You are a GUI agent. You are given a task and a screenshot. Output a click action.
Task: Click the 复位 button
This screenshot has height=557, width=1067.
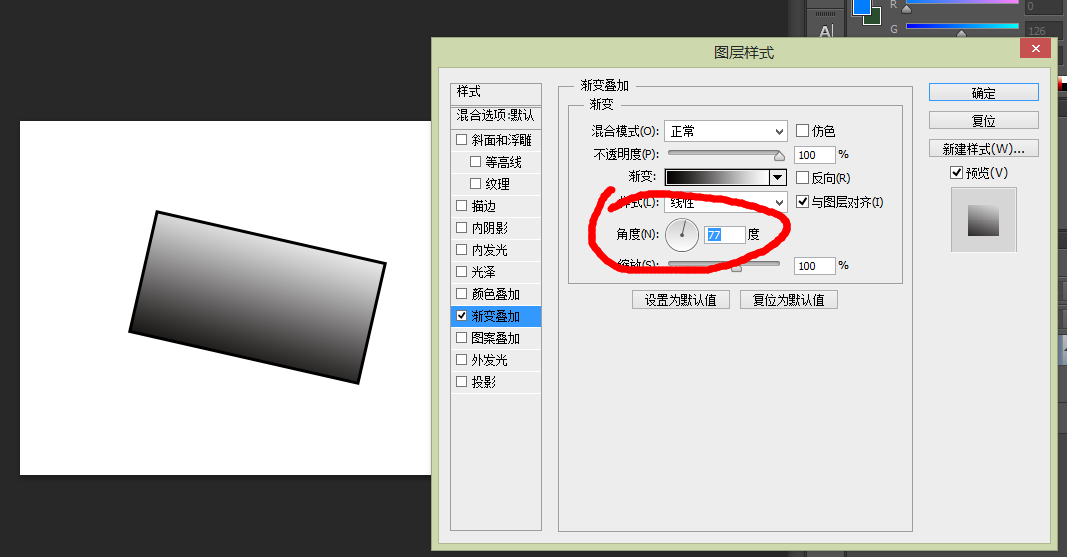click(983, 120)
